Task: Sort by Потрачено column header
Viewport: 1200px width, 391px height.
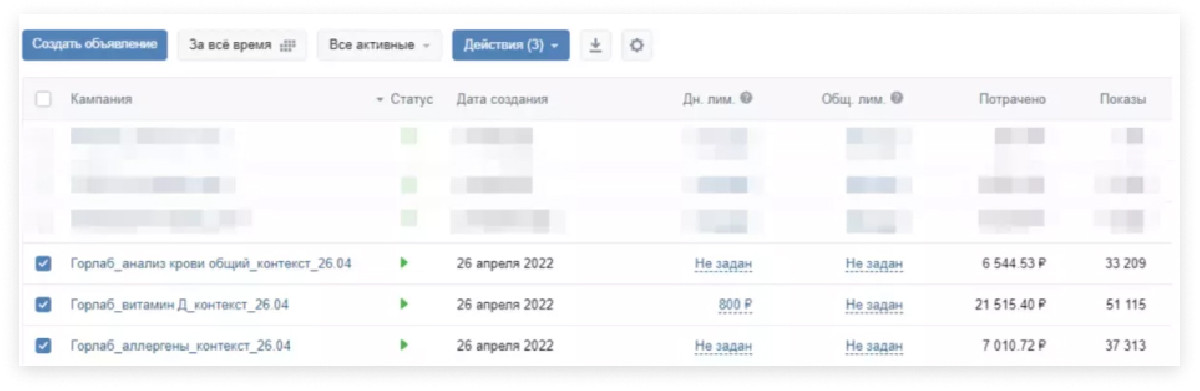Action: tap(1012, 100)
